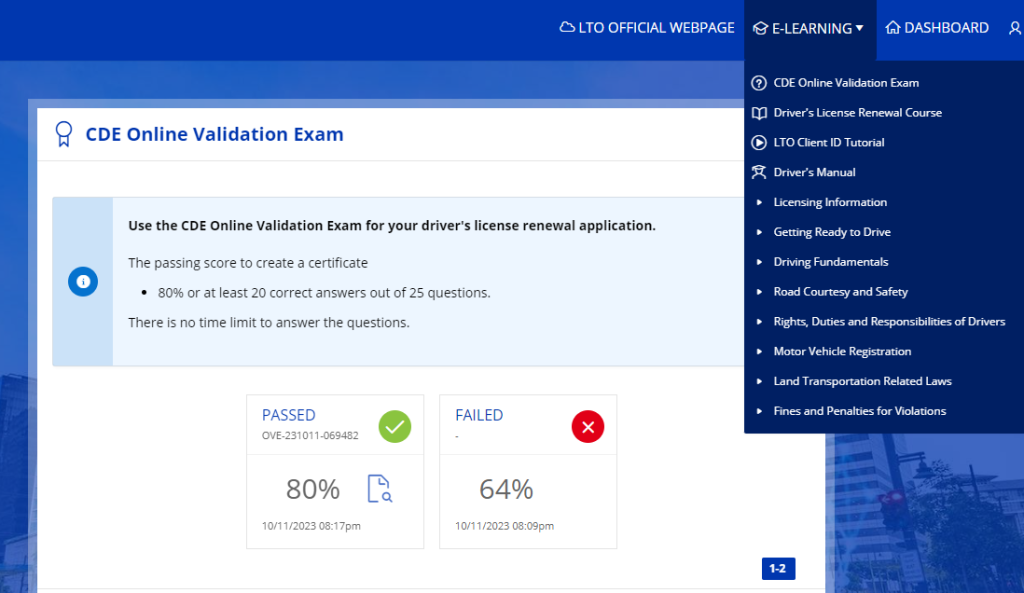This screenshot has width=1024, height=593.
Task: View the passed exam certificate document icon
Action: coord(379,489)
